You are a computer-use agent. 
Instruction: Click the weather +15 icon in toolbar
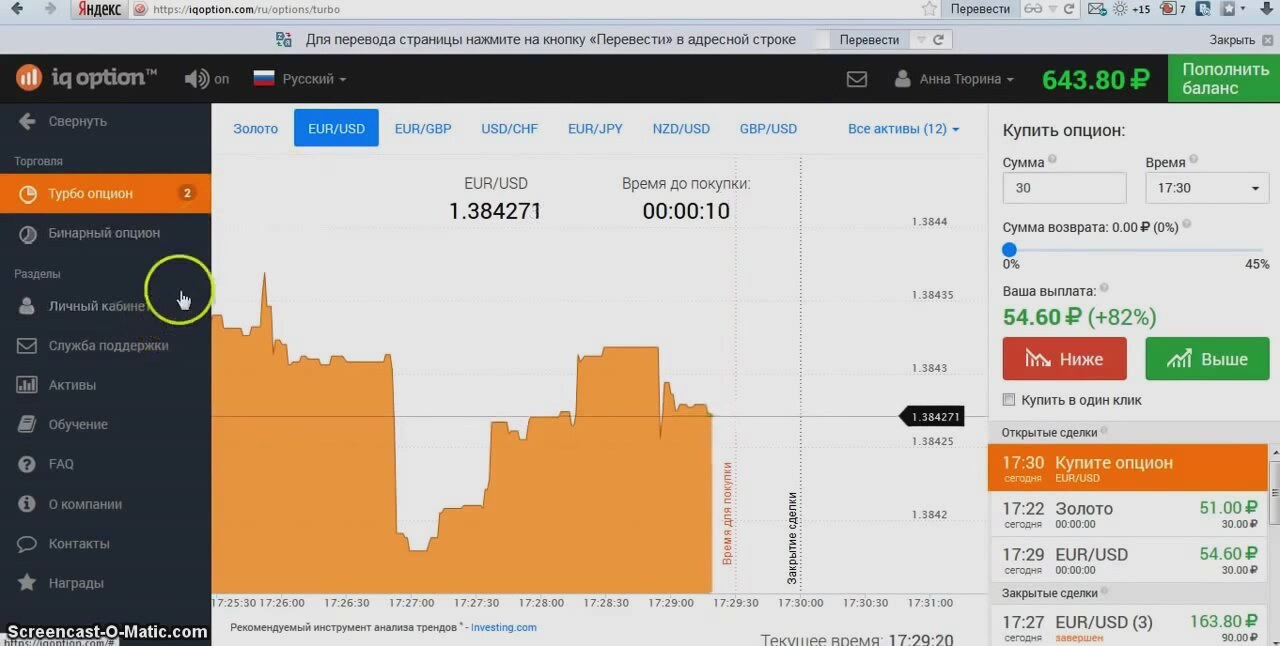(x=1131, y=9)
